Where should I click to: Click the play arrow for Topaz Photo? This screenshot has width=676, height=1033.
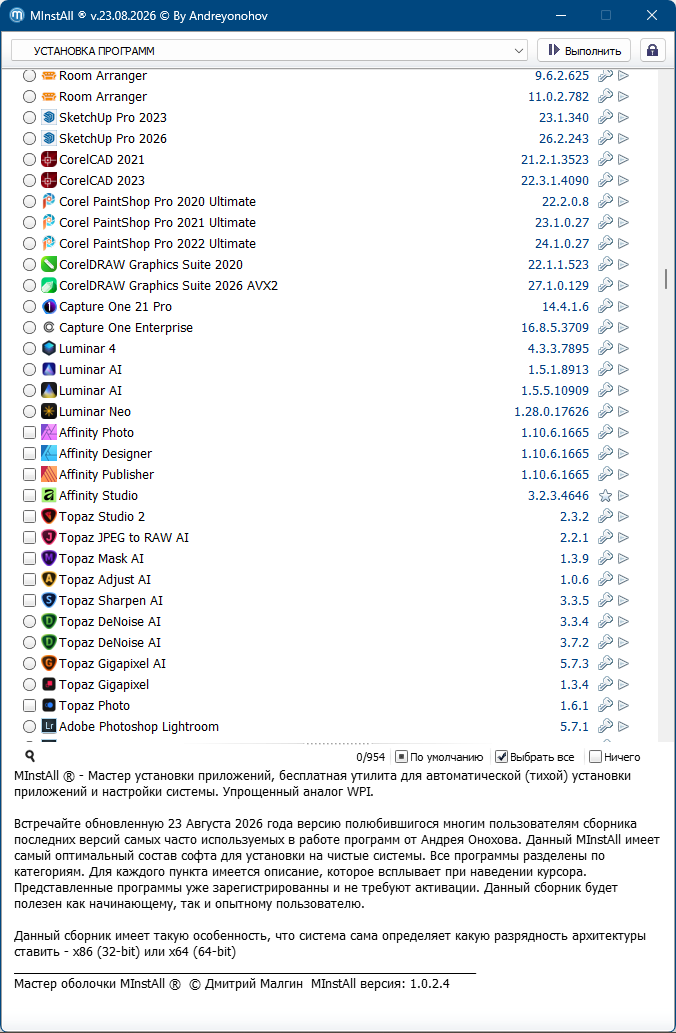point(623,706)
